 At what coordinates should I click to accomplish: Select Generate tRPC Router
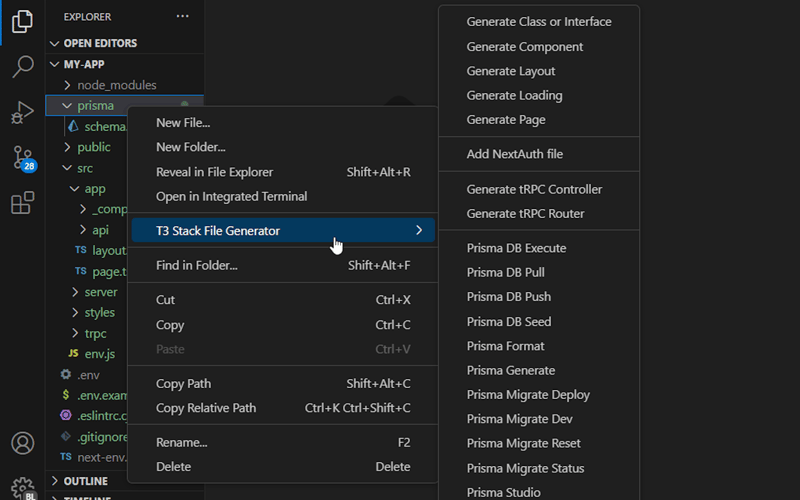[539, 214]
